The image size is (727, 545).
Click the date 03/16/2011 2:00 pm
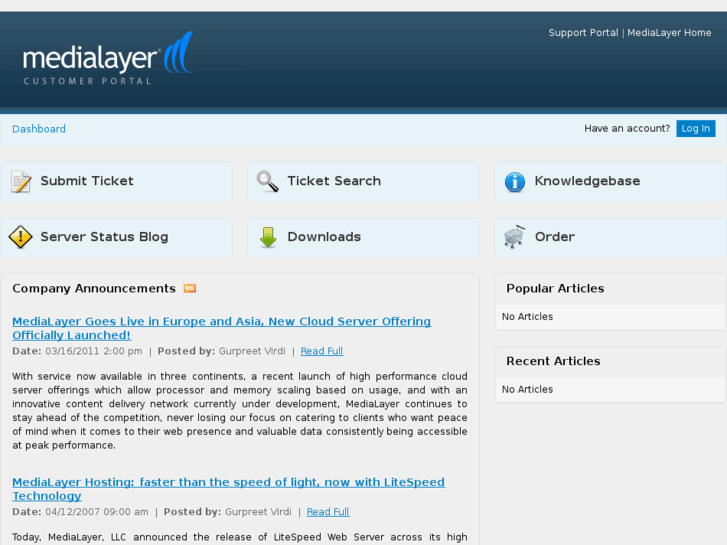[94, 351]
